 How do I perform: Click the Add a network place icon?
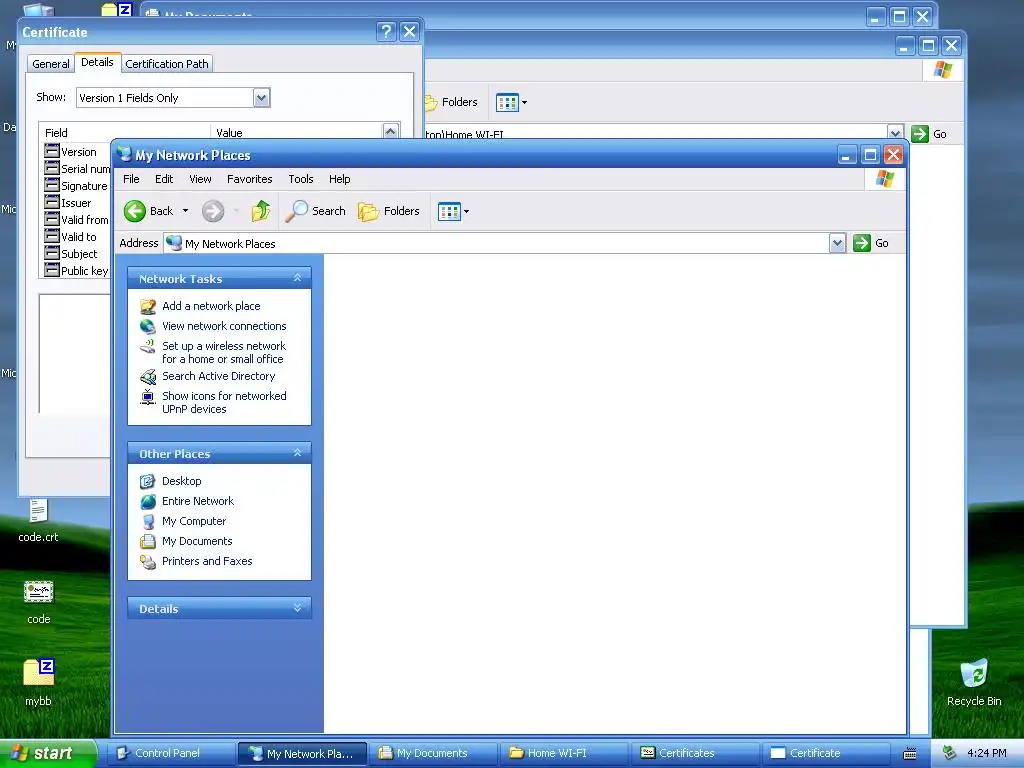(148, 306)
